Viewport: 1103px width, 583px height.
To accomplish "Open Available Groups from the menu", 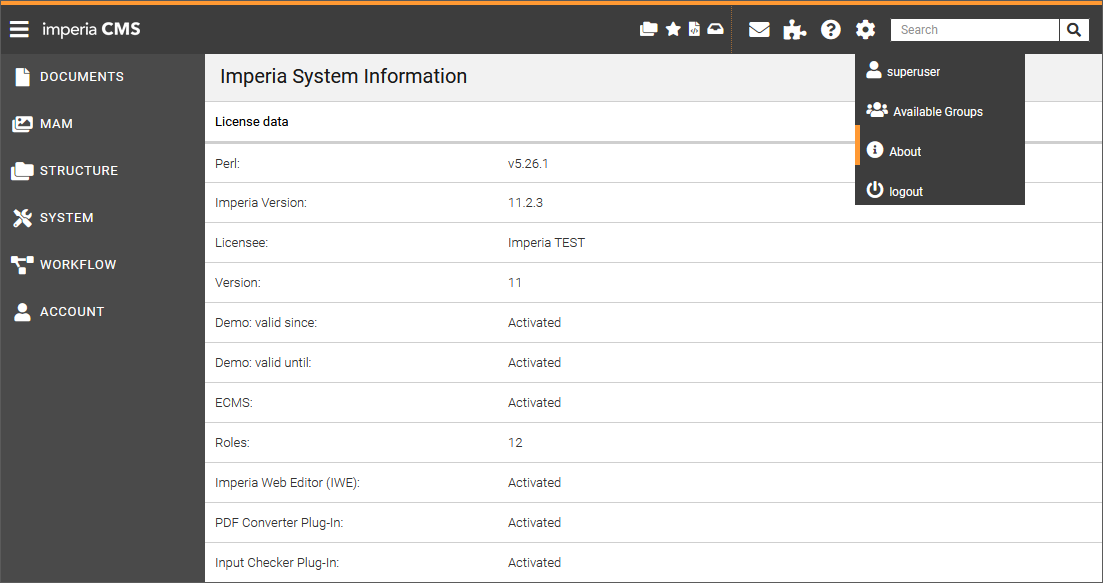I will pyautogui.click(x=940, y=111).
